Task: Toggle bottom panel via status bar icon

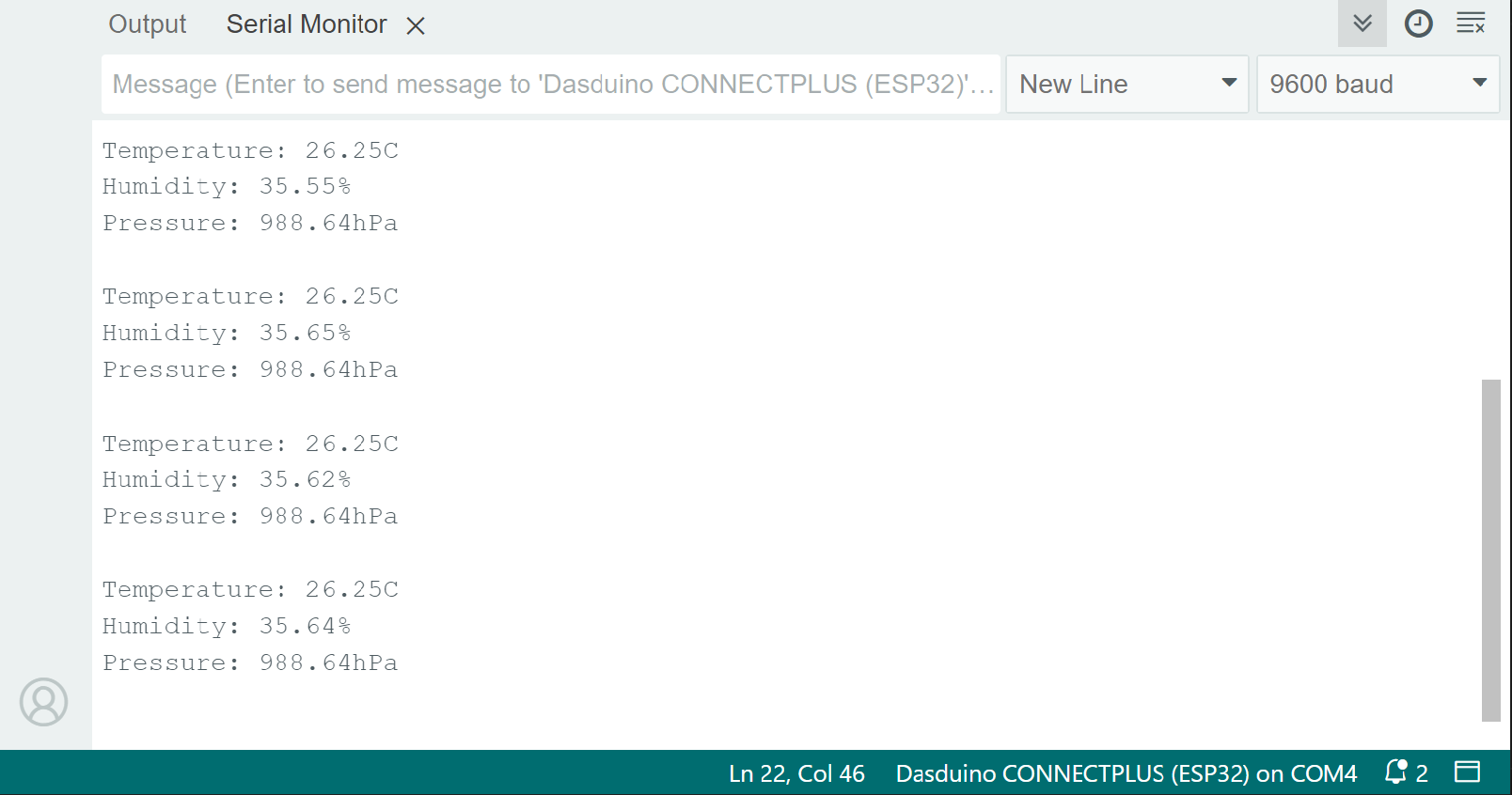Action: pos(1467,772)
